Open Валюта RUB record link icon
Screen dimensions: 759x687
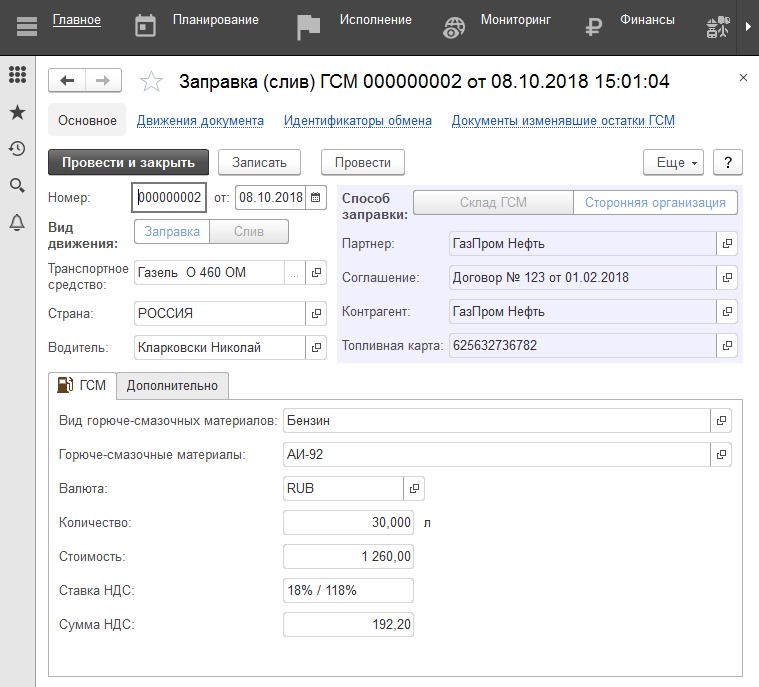pyautogui.click(x=414, y=489)
